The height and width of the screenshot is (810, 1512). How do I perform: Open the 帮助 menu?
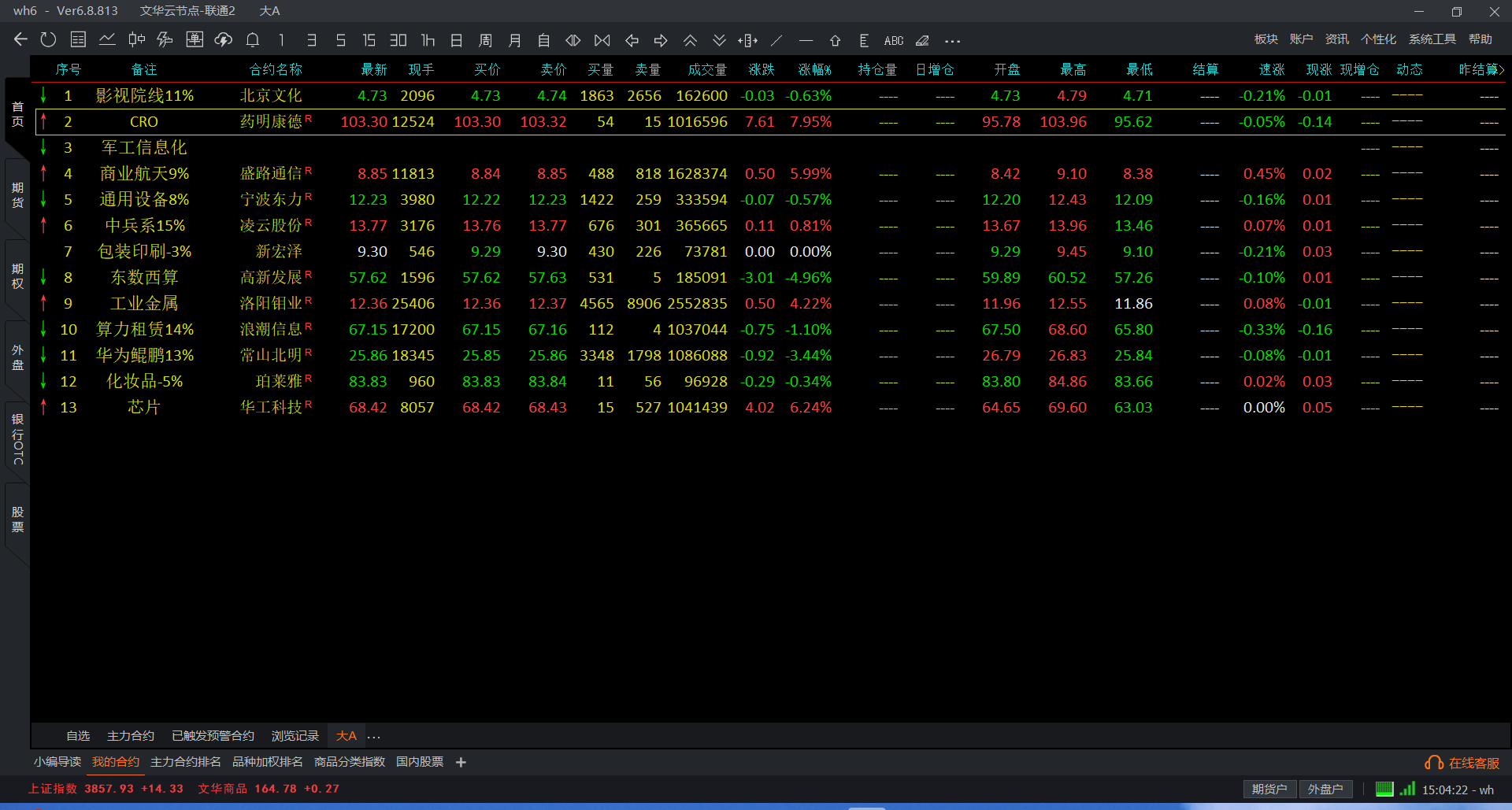point(1480,39)
